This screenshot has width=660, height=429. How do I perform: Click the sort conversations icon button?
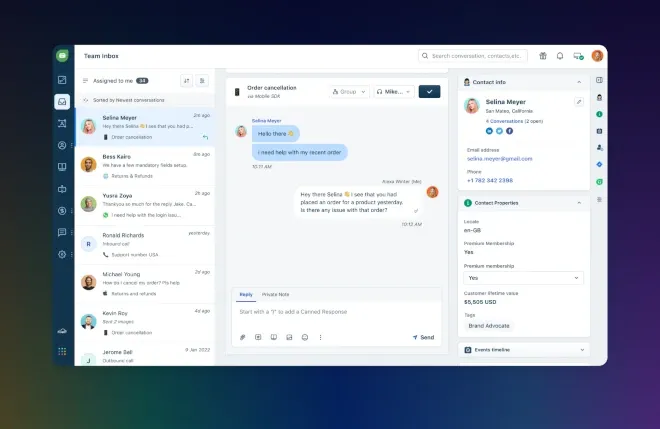(x=186, y=80)
